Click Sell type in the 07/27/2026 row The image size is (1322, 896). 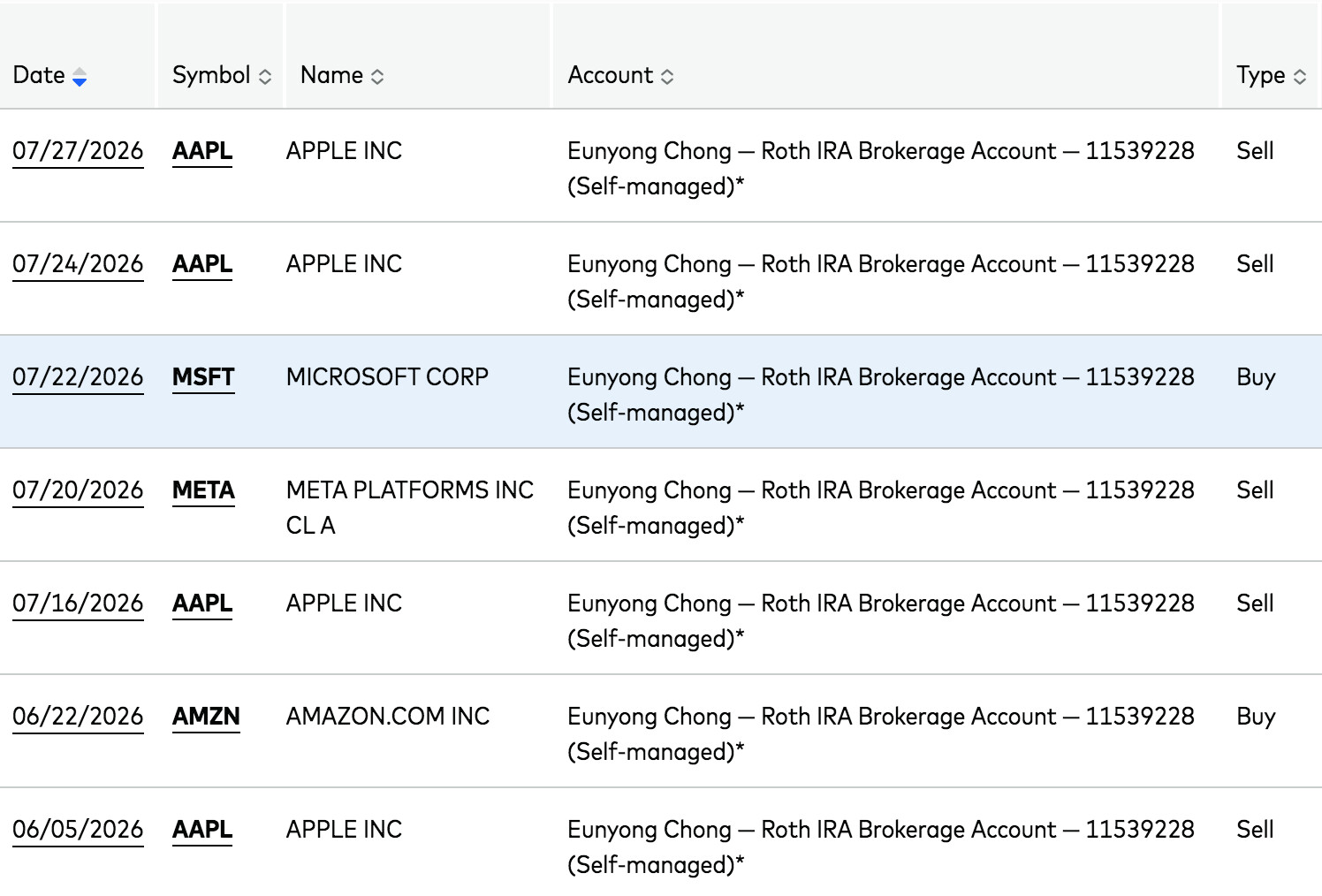[1255, 151]
